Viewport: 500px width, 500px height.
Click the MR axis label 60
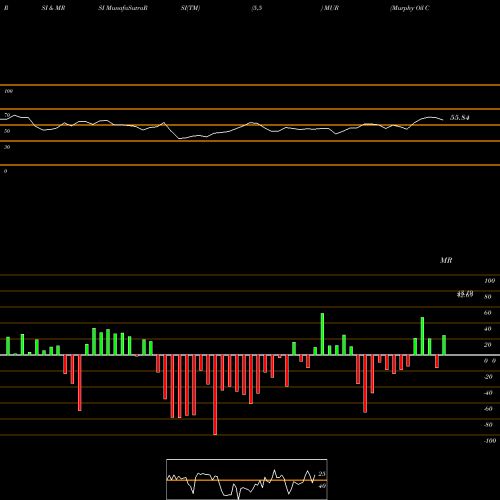488,313
